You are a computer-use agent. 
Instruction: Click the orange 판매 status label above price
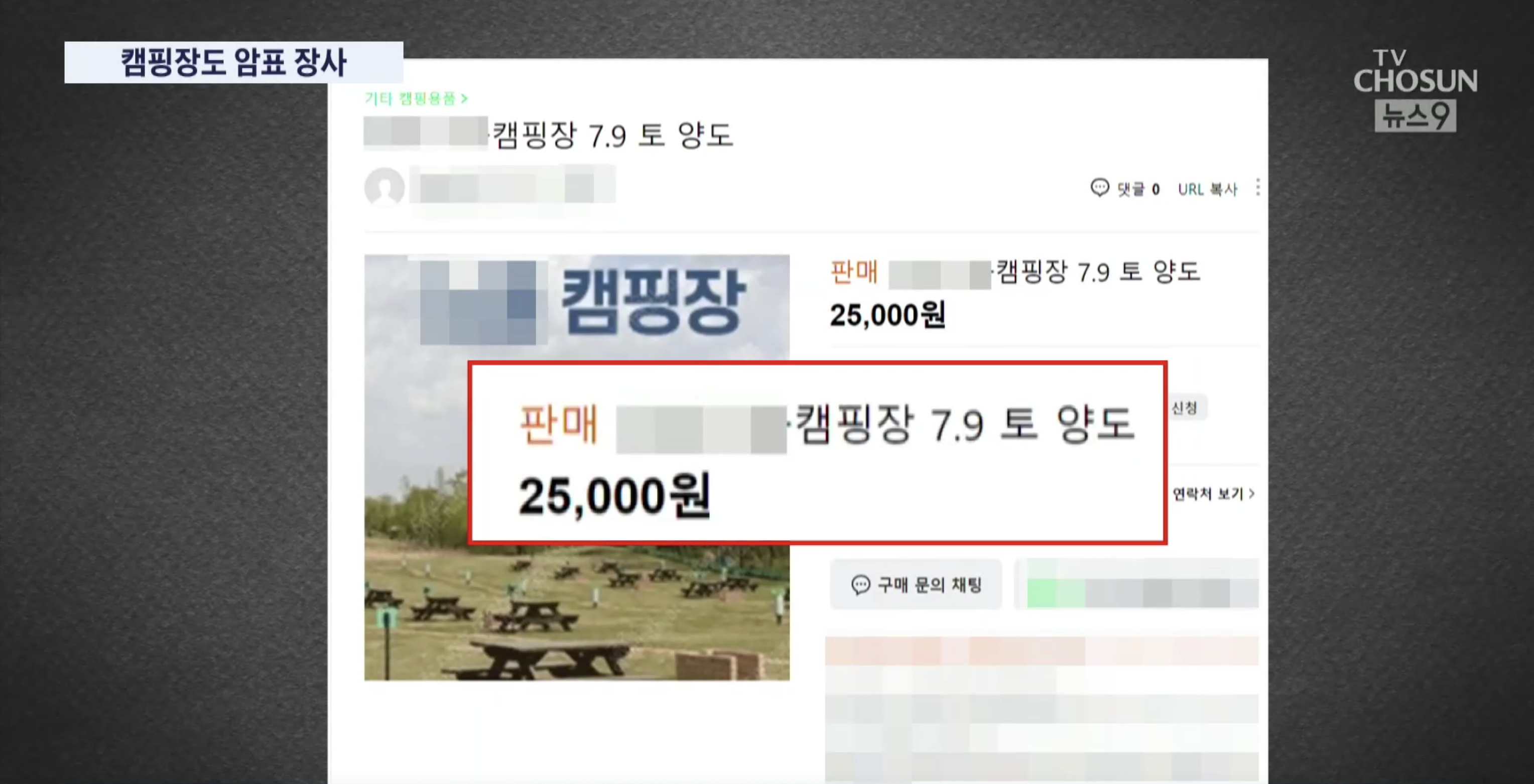click(x=854, y=272)
